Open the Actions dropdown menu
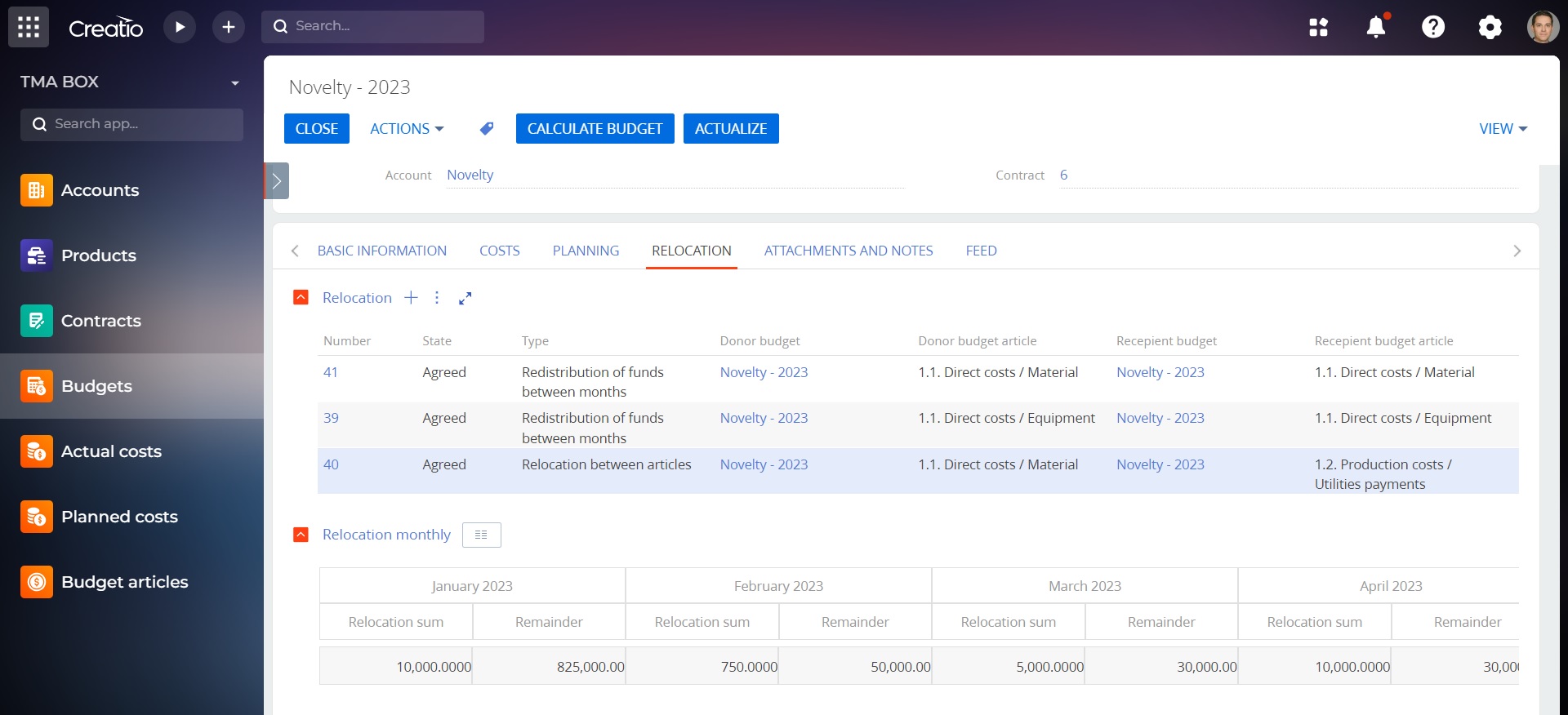The height and width of the screenshot is (715, 1568). click(407, 129)
